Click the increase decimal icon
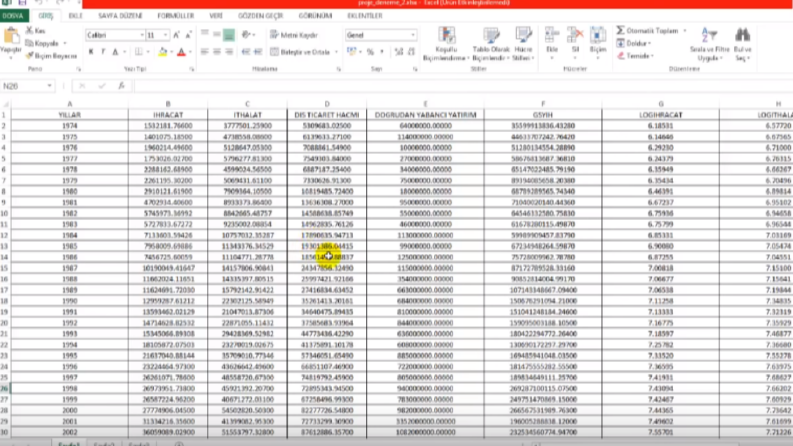 click(x=399, y=52)
